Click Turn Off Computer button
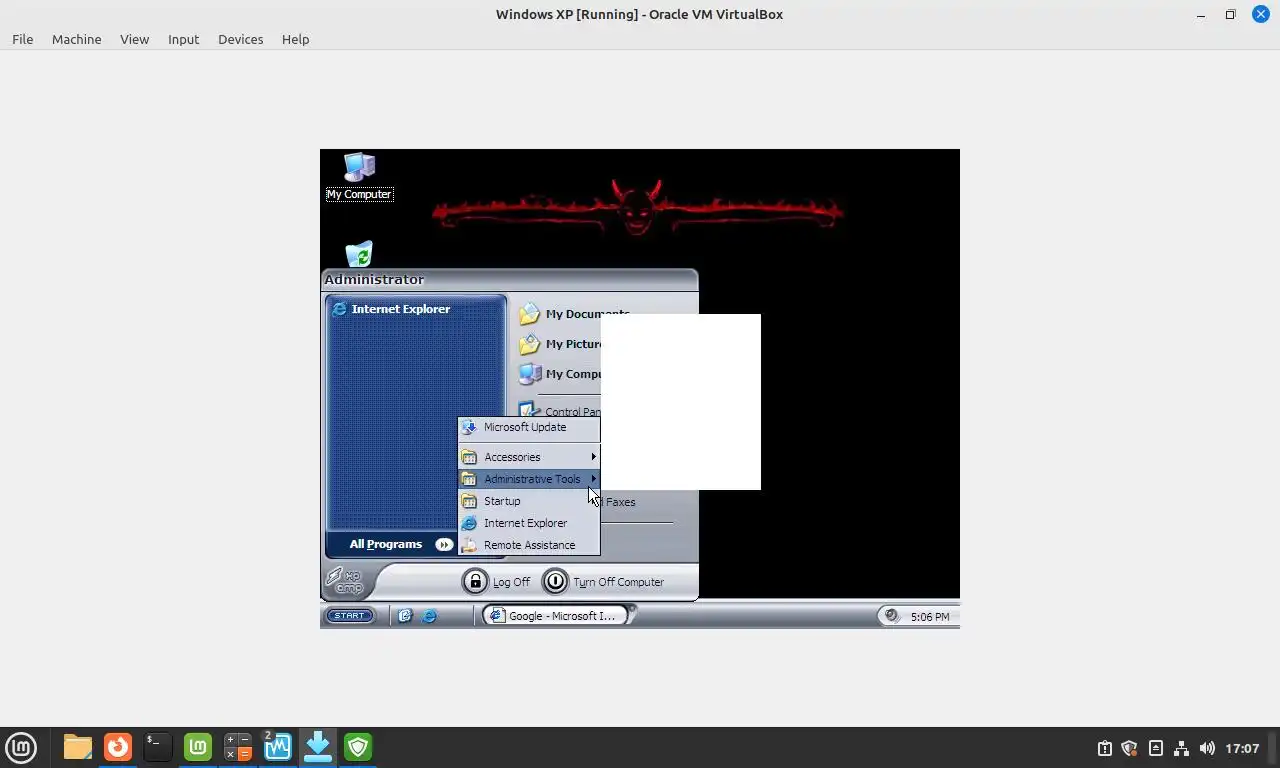Image resolution: width=1280 pixels, height=768 pixels. 604,582
